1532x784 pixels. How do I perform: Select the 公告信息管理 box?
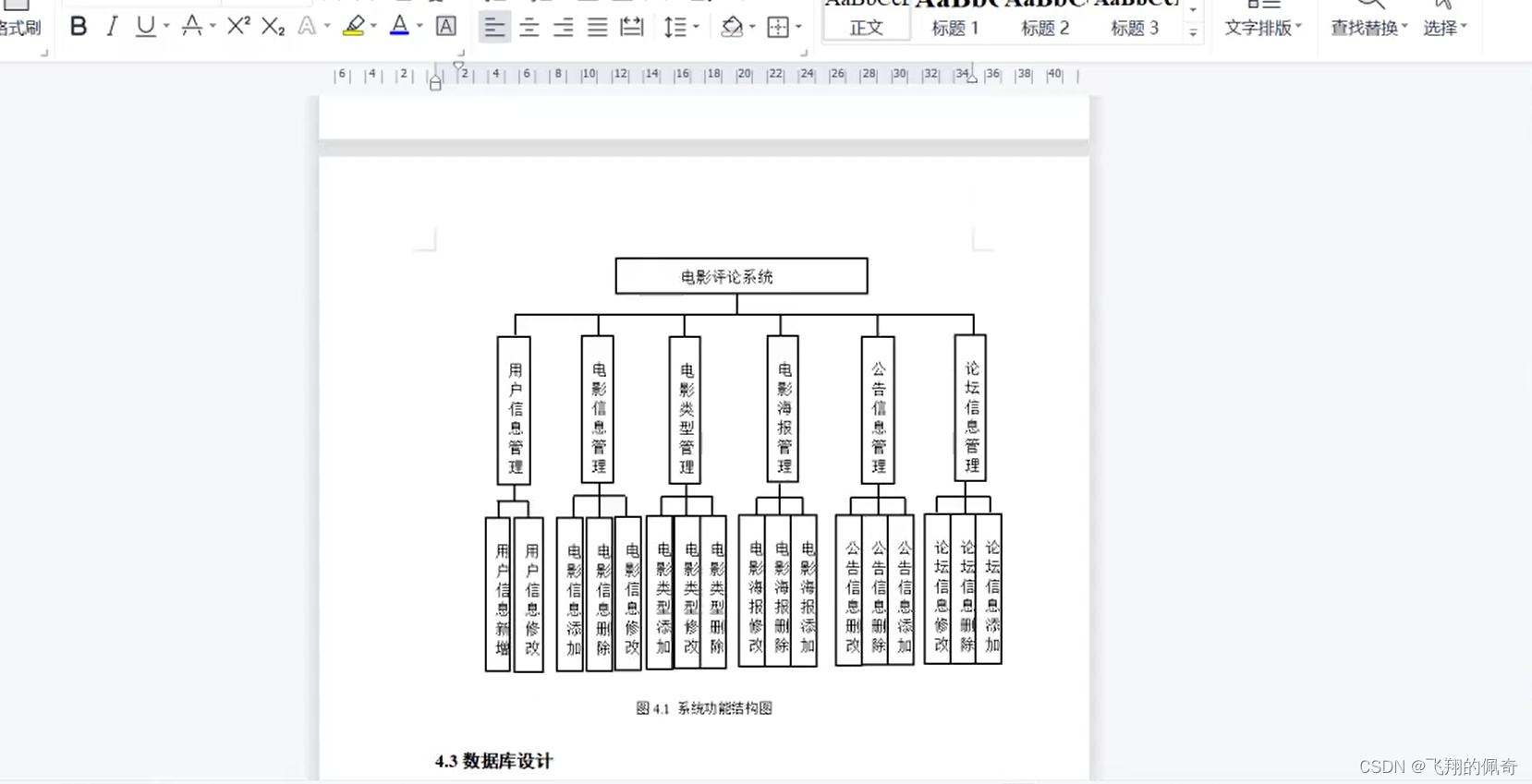click(x=878, y=410)
